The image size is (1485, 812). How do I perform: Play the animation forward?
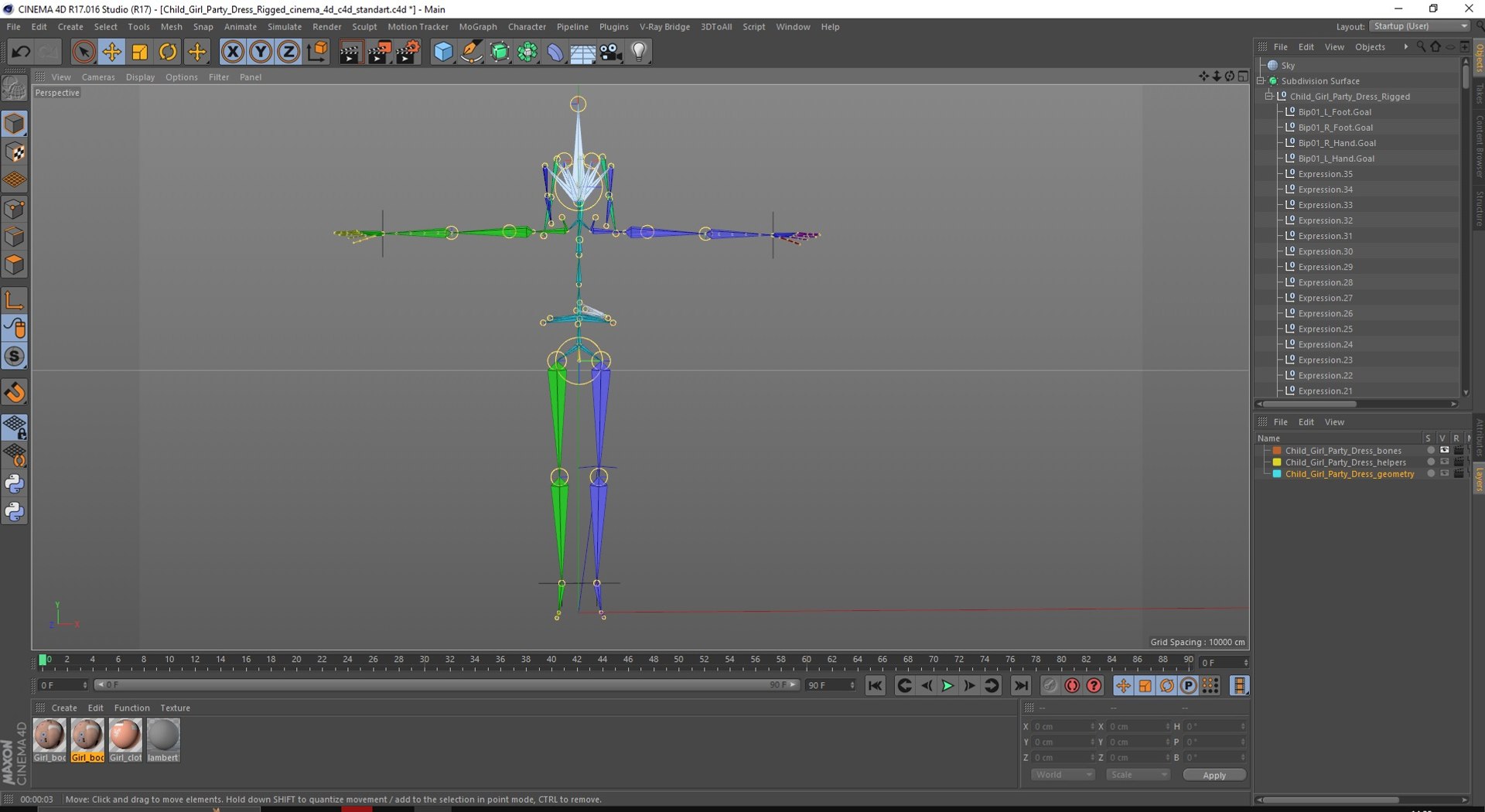(x=947, y=686)
